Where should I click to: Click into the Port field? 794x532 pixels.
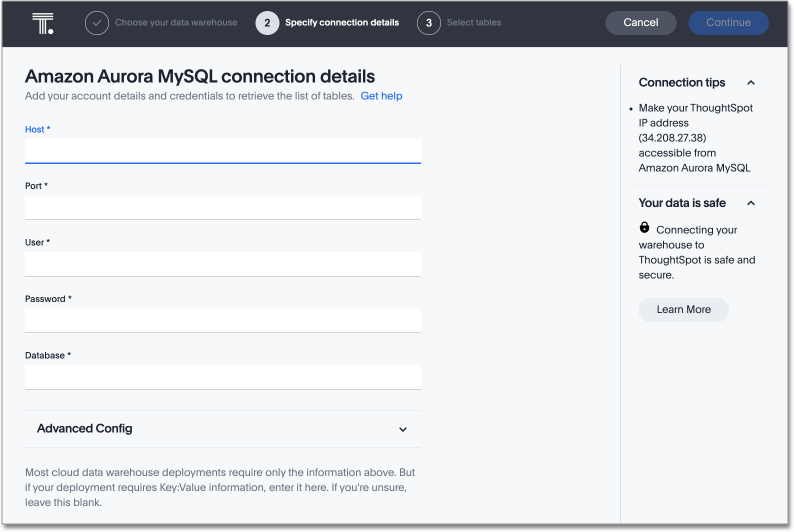[x=223, y=207]
